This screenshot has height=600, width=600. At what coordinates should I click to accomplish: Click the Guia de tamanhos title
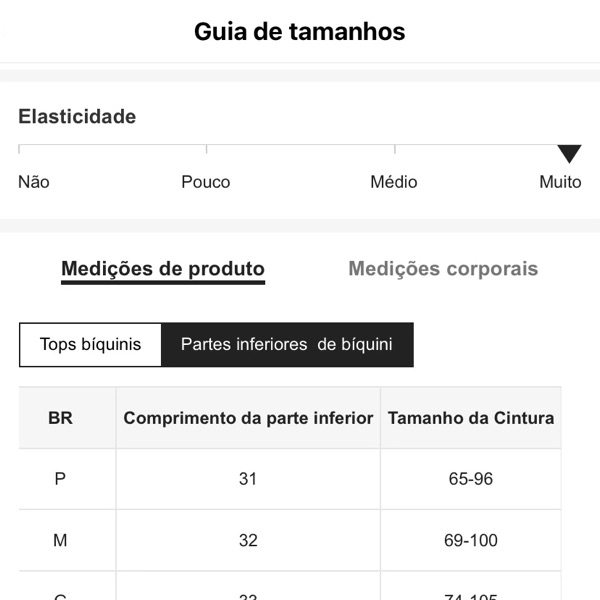pyautogui.click(x=300, y=31)
